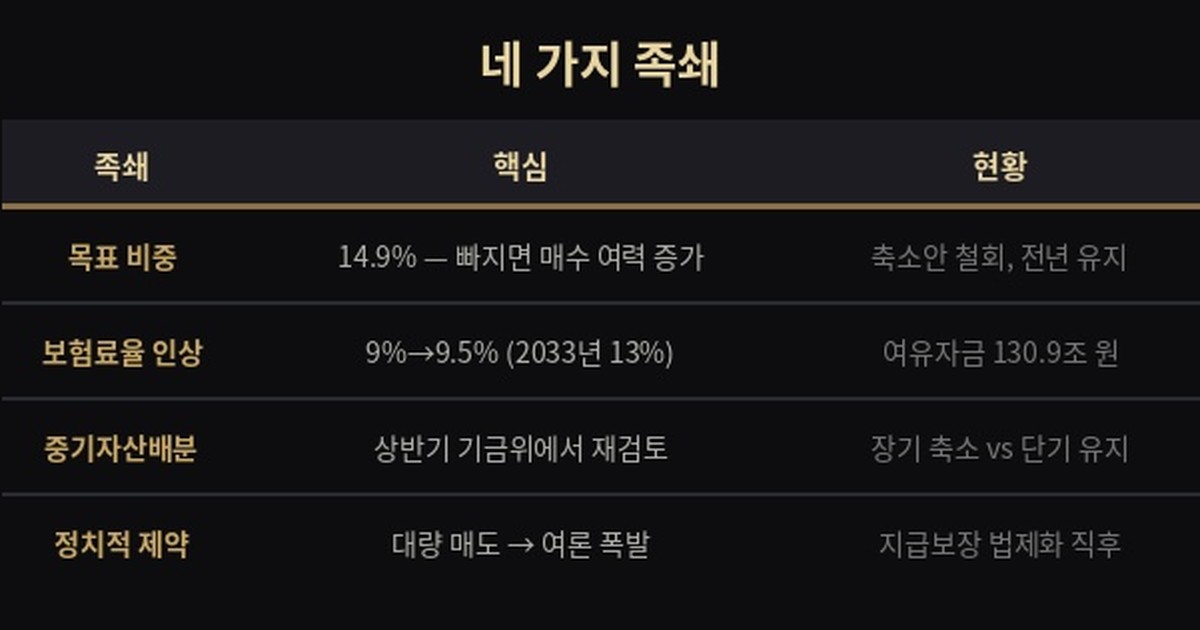Select the cell 9%→9.5% (2033년 13%)
The height and width of the screenshot is (630, 1200).
[x=520, y=353]
